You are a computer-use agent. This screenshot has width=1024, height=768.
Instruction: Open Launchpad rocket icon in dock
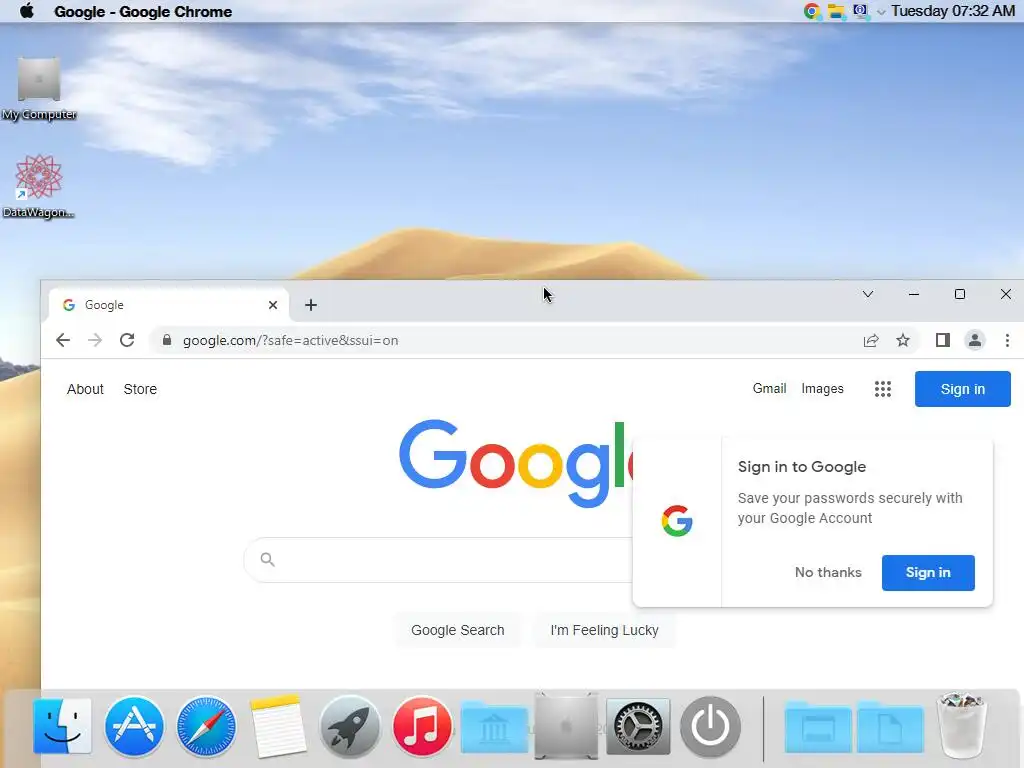click(349, 726)
